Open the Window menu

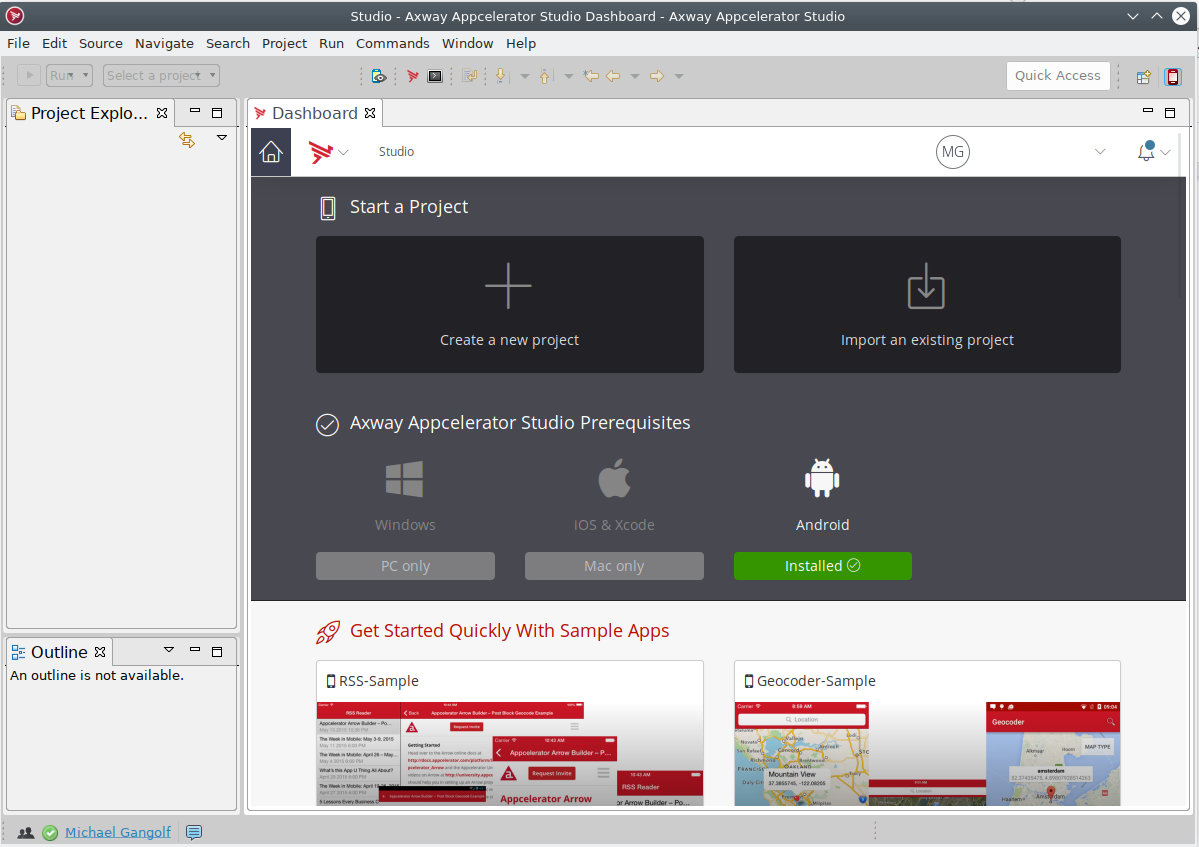pos(467,44)
